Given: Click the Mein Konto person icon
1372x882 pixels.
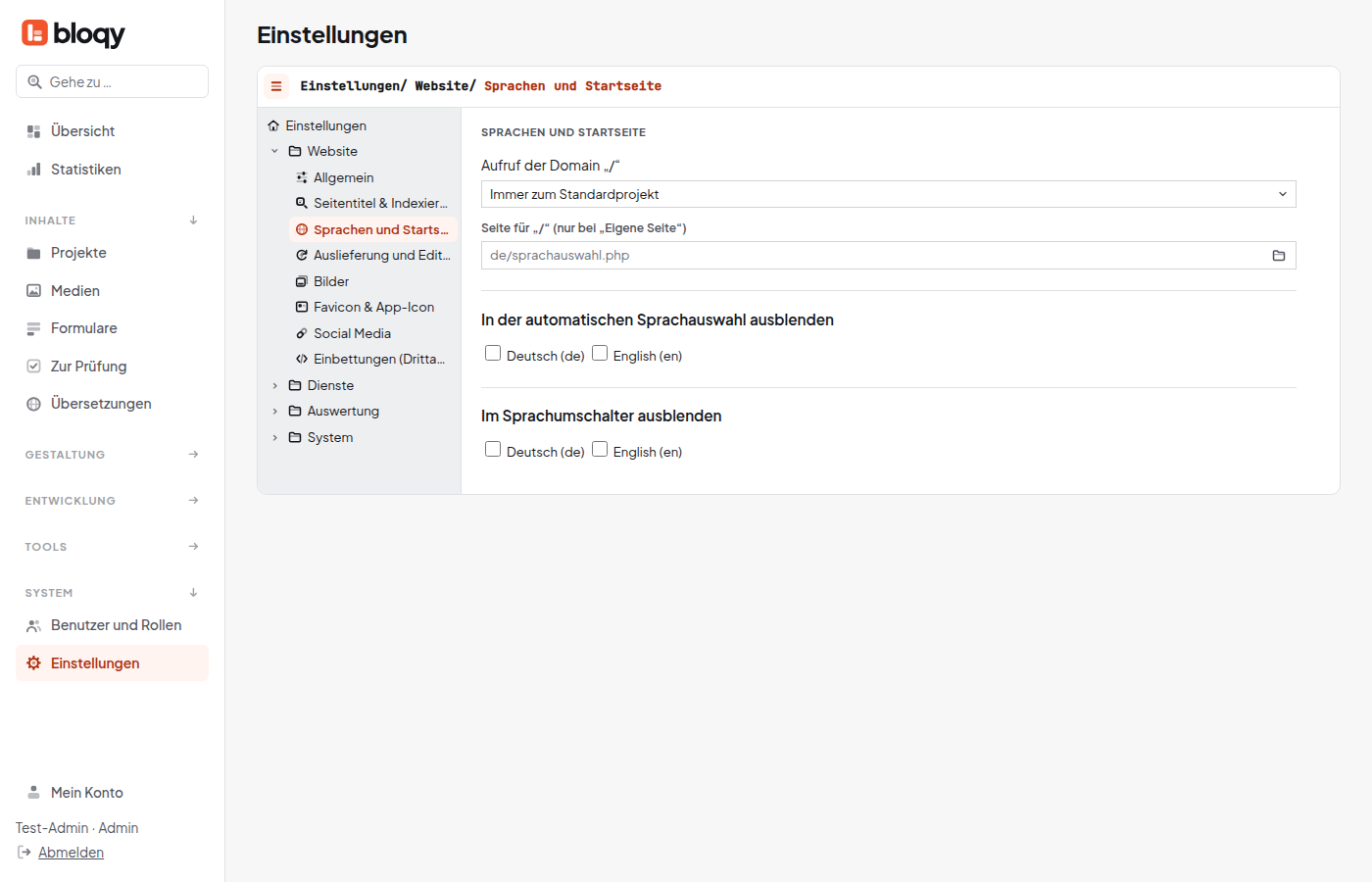Looking at the screenshot, I should (33, 793).
